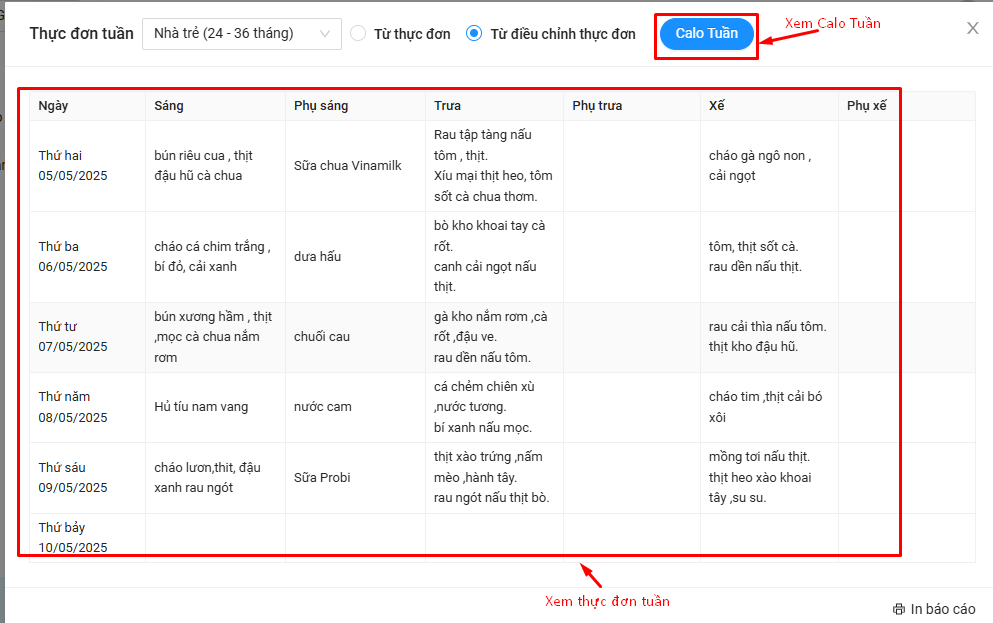Viewport: 993px width, 623px height.
Task: Click the Sữa Probi cell on Friday
Action: (322, 478)
